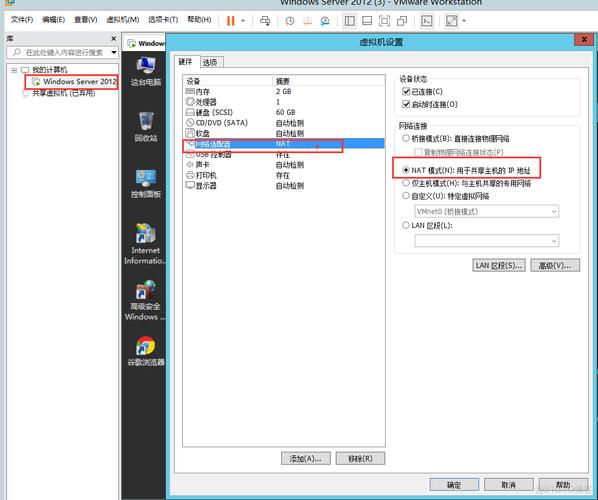Expand the stretch display dropdown arrow
Image resolution: width=598 pixels, height=500 pixels.
pyautogui.click(x=464, y=21)
